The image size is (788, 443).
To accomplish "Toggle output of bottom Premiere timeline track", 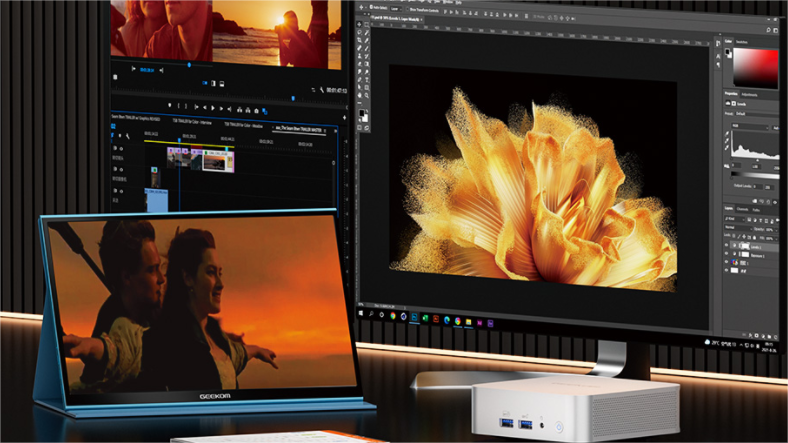I will tap(121, 191).
